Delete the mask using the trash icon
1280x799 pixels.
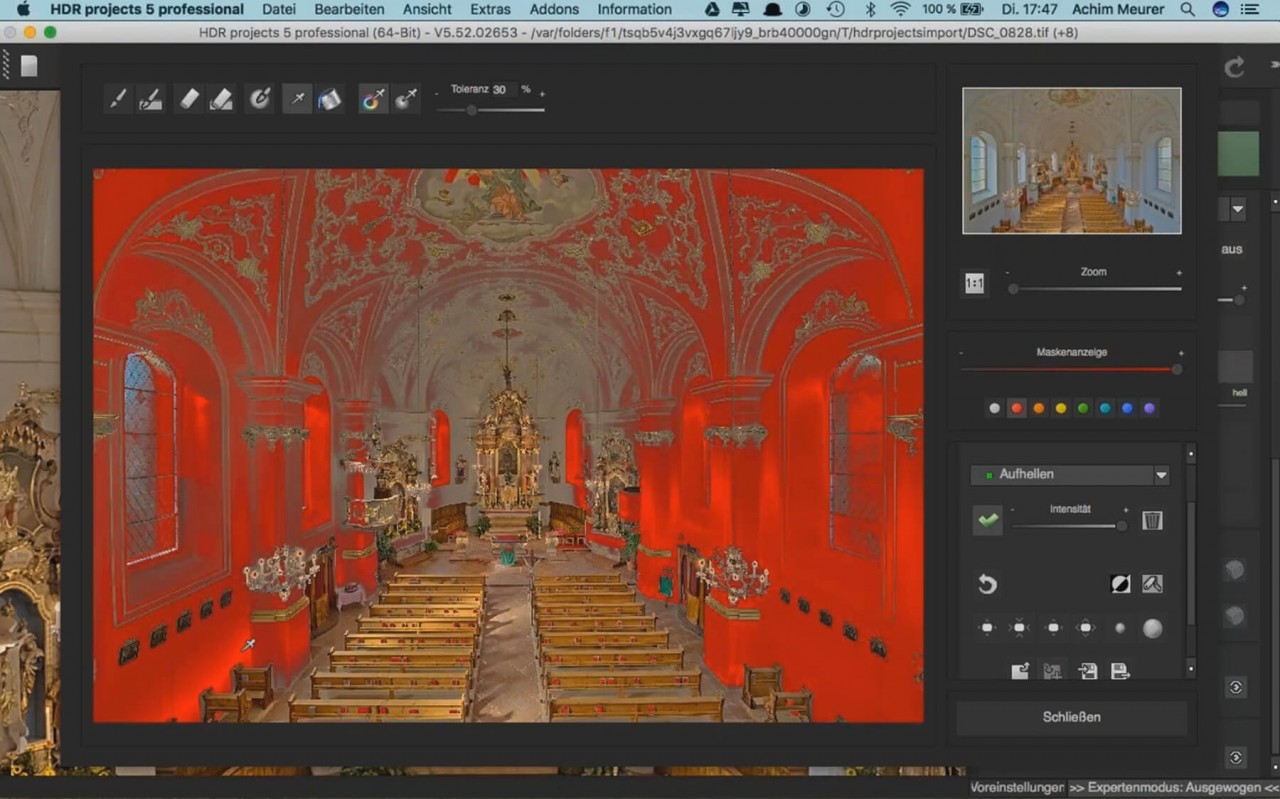click(x=1151, y=520)
